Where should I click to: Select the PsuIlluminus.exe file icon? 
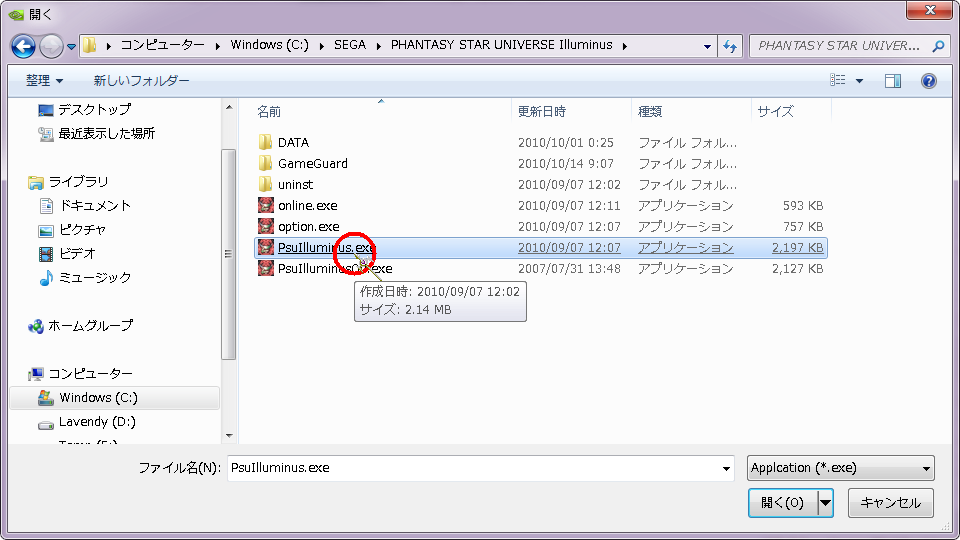[266, 247]
